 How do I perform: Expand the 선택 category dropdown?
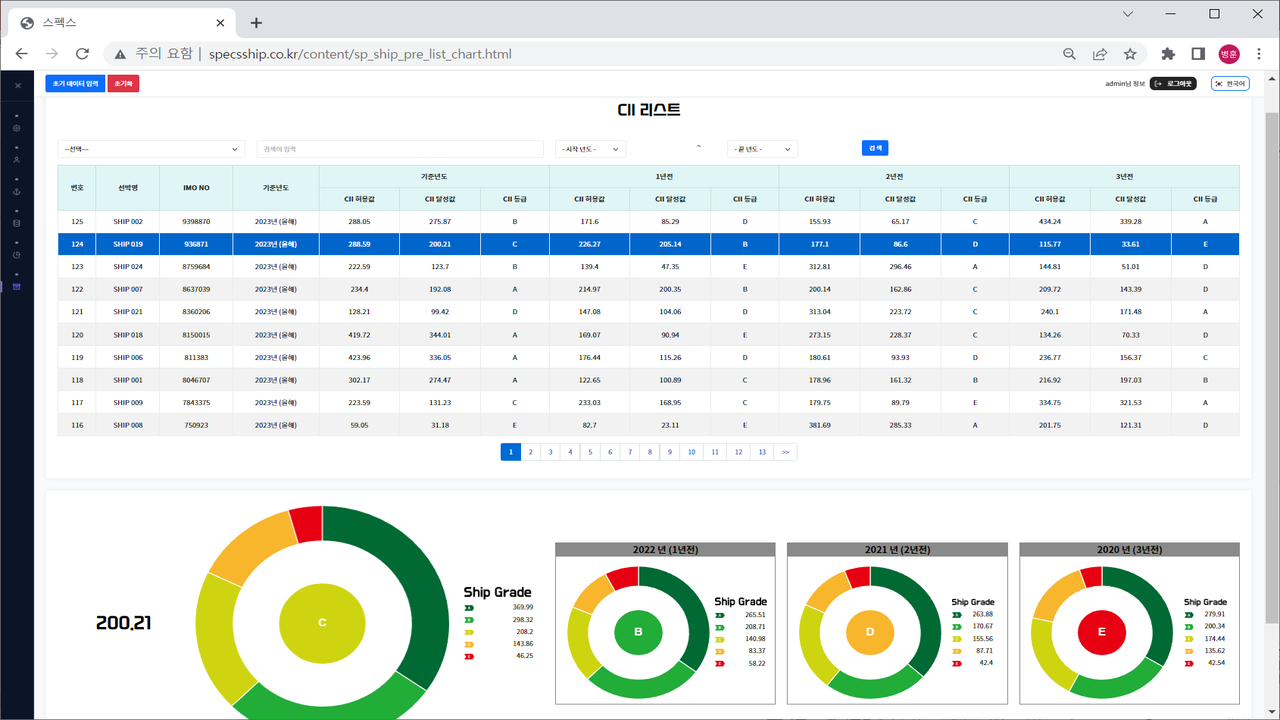pos(151,149)
